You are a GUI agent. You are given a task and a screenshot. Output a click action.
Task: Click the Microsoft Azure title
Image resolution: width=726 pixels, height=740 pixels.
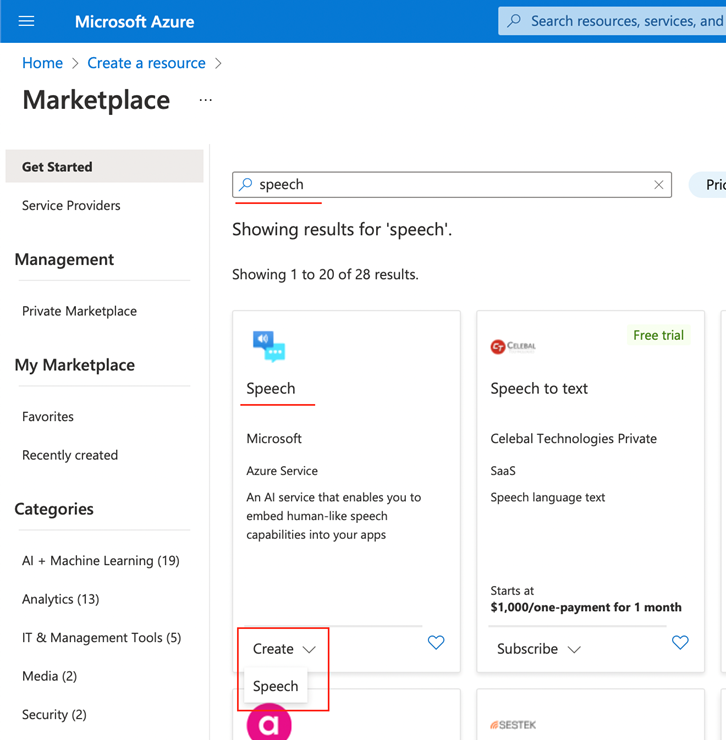135,22
